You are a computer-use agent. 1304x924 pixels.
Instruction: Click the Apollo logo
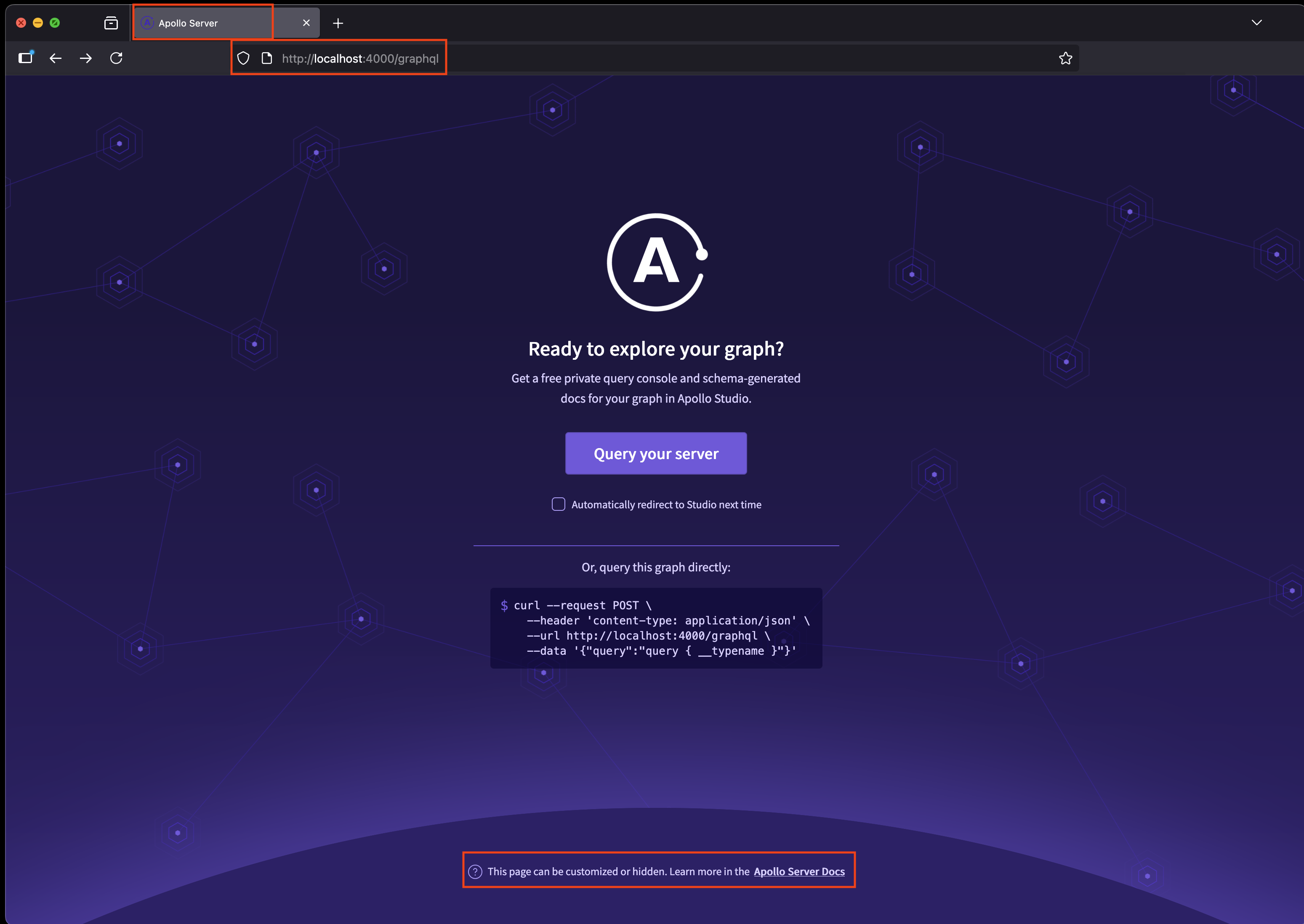pos(657,262)
